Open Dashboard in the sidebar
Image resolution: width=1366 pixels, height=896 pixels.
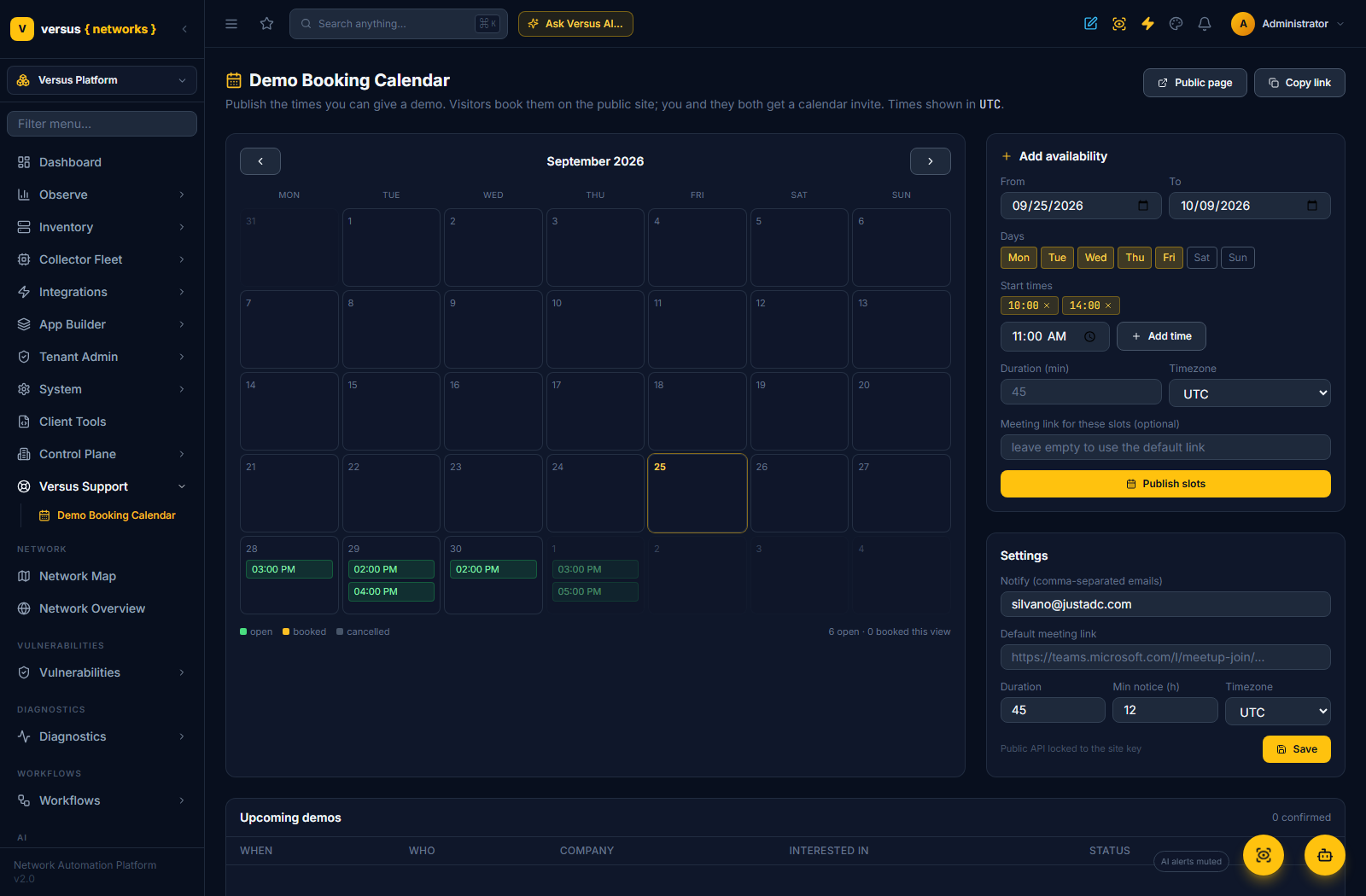click(x=102, y=162)
